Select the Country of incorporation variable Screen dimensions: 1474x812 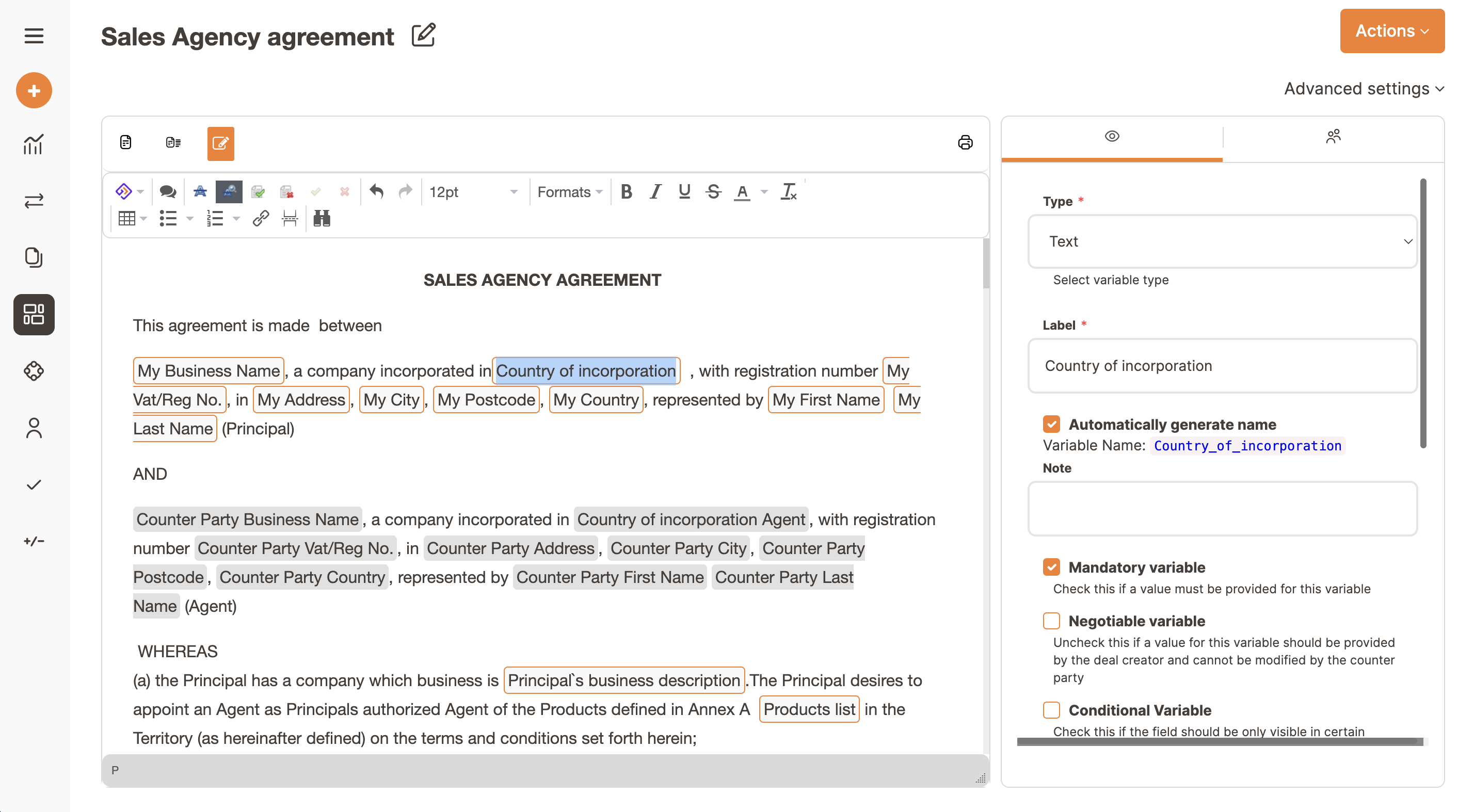[x=586, y=371]
